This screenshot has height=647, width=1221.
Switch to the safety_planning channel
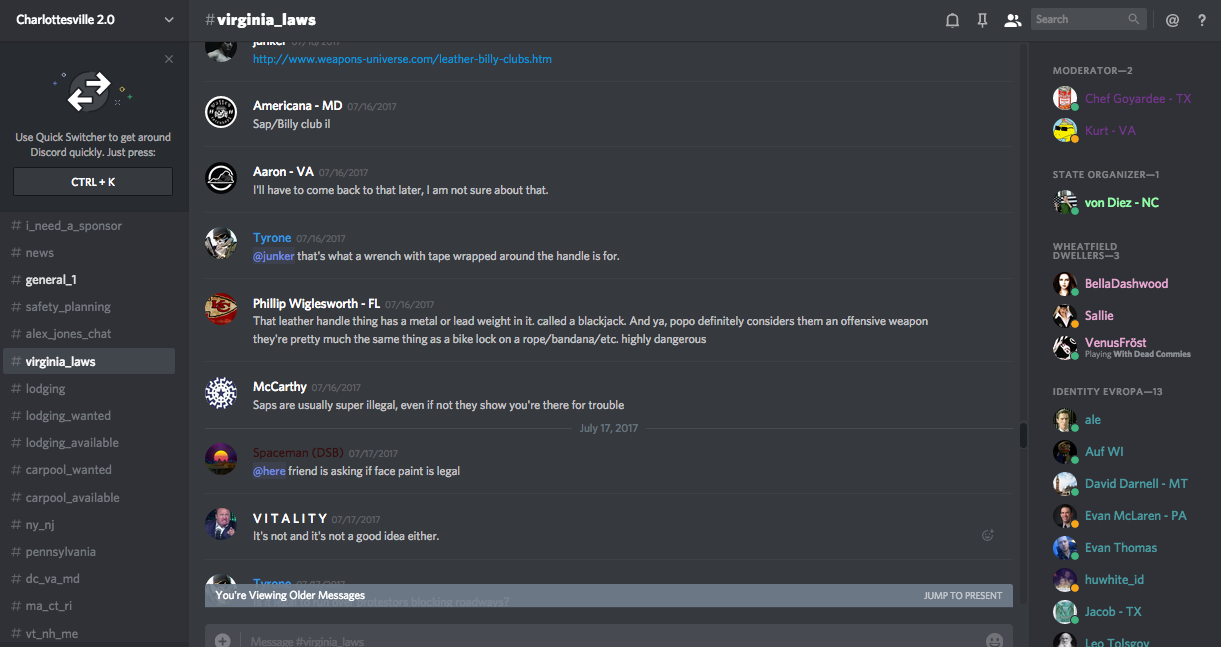click(x=68, y=307)
